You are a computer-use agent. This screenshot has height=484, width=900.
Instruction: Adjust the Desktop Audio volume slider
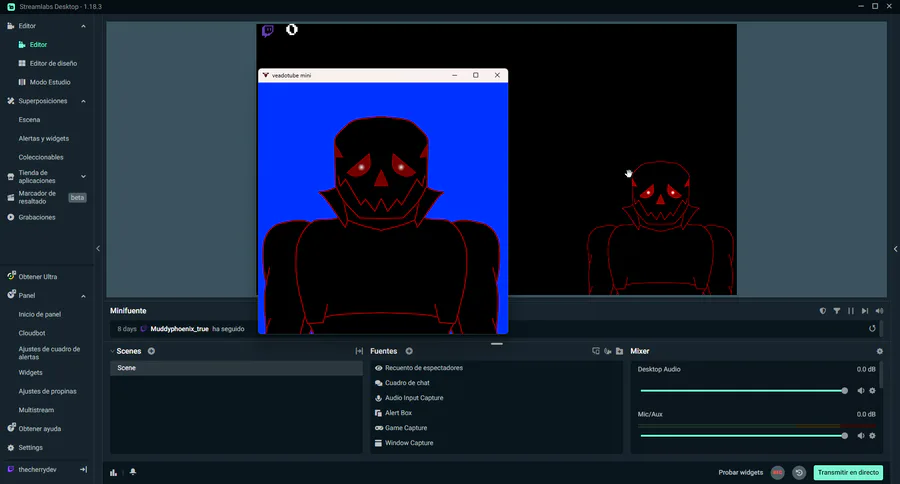tap(743, 390)
